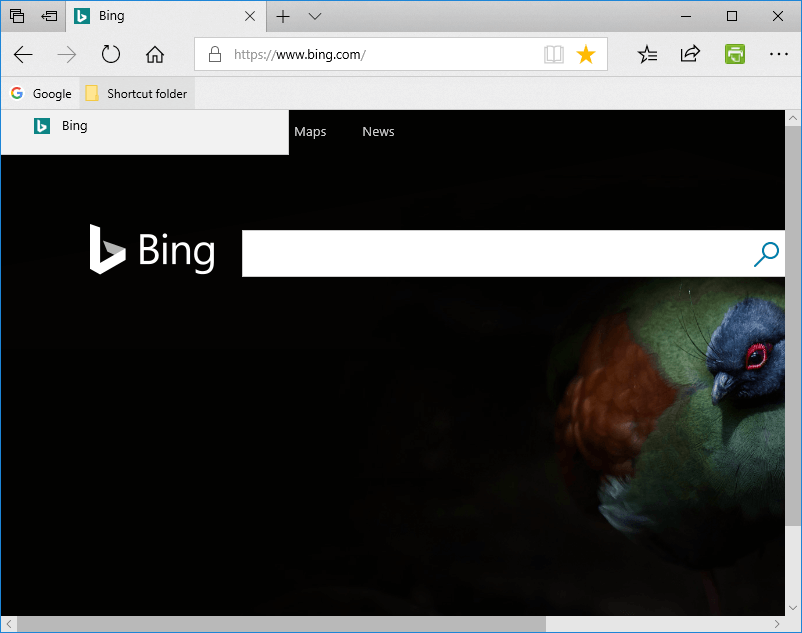Collapse the Shortcut folder favorite
This screenshot has height=633, width=802.
(x=137, y=94)
